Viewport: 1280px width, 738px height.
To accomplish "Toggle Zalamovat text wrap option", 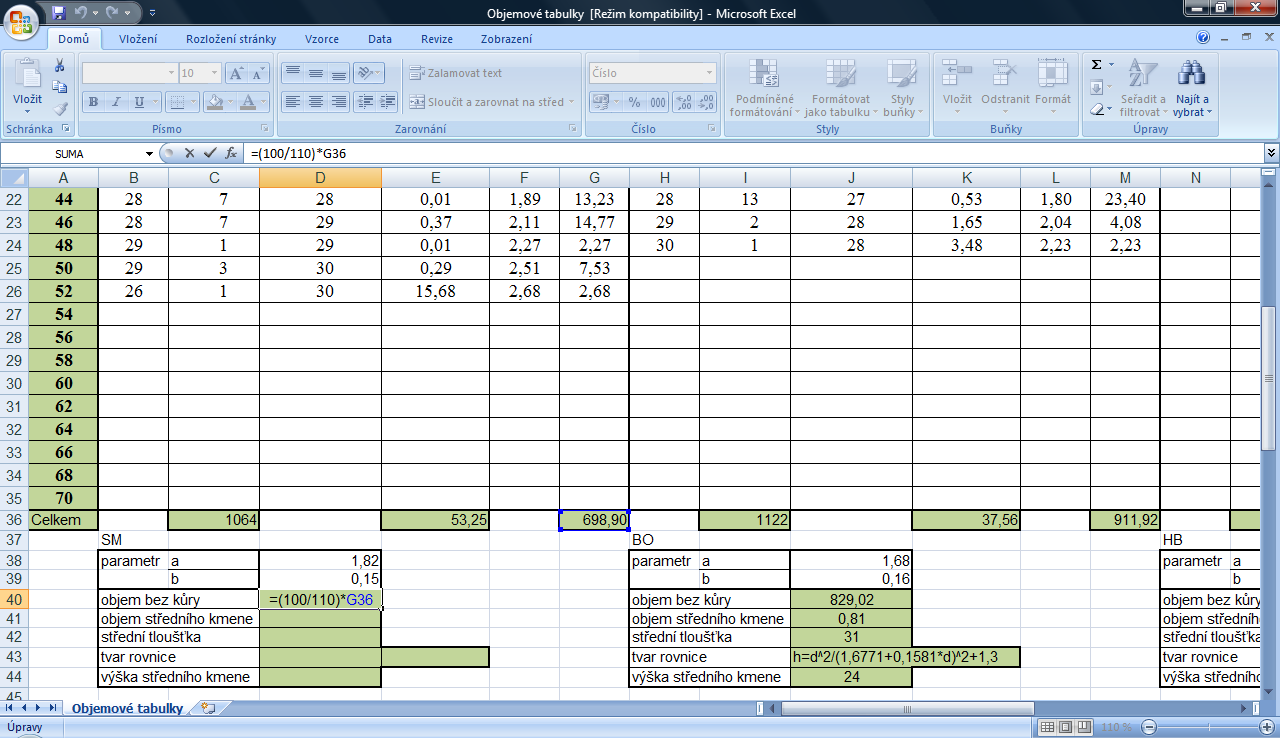I will tap(456, 73).
